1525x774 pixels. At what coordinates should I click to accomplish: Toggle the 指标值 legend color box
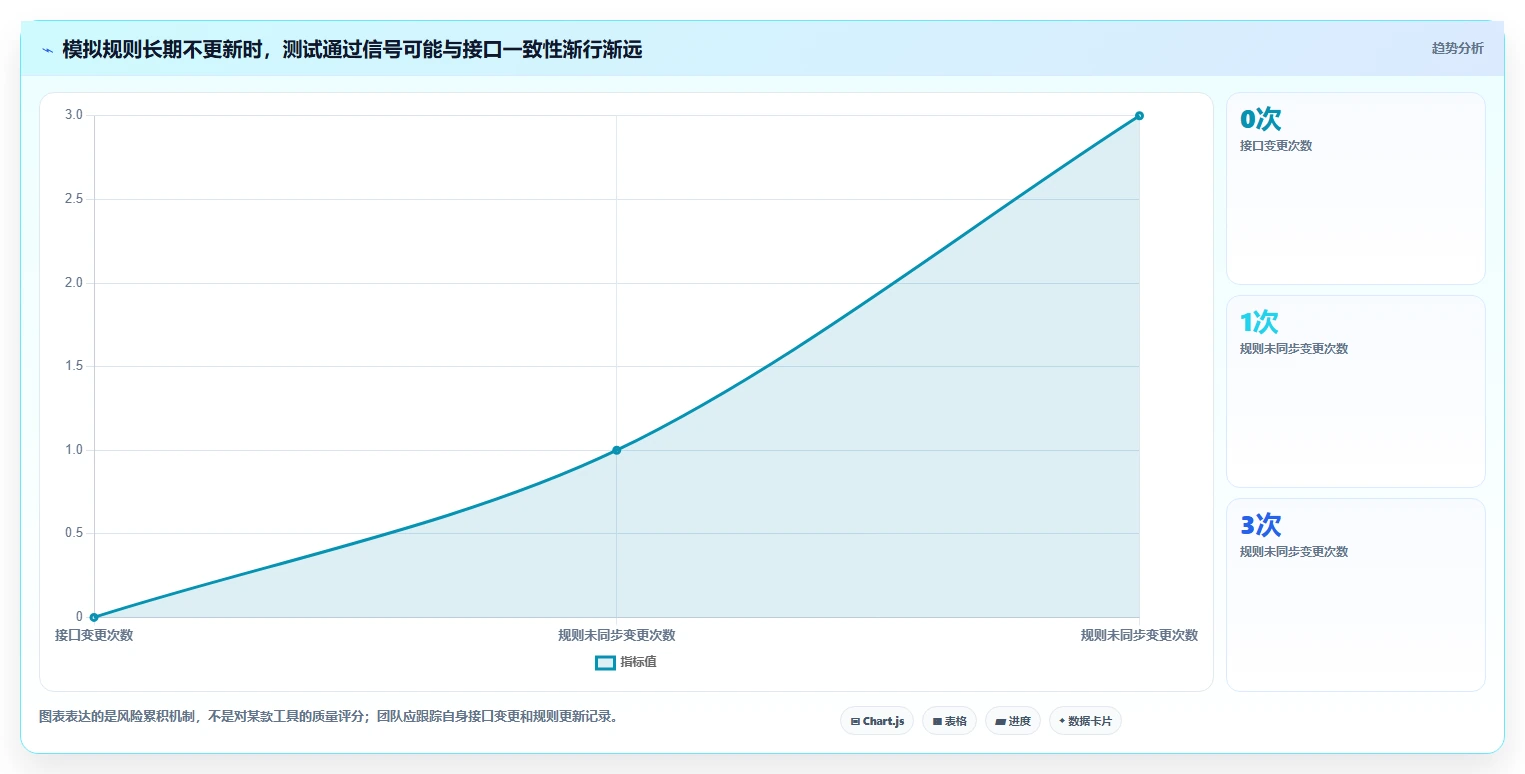tap(605, 662)
